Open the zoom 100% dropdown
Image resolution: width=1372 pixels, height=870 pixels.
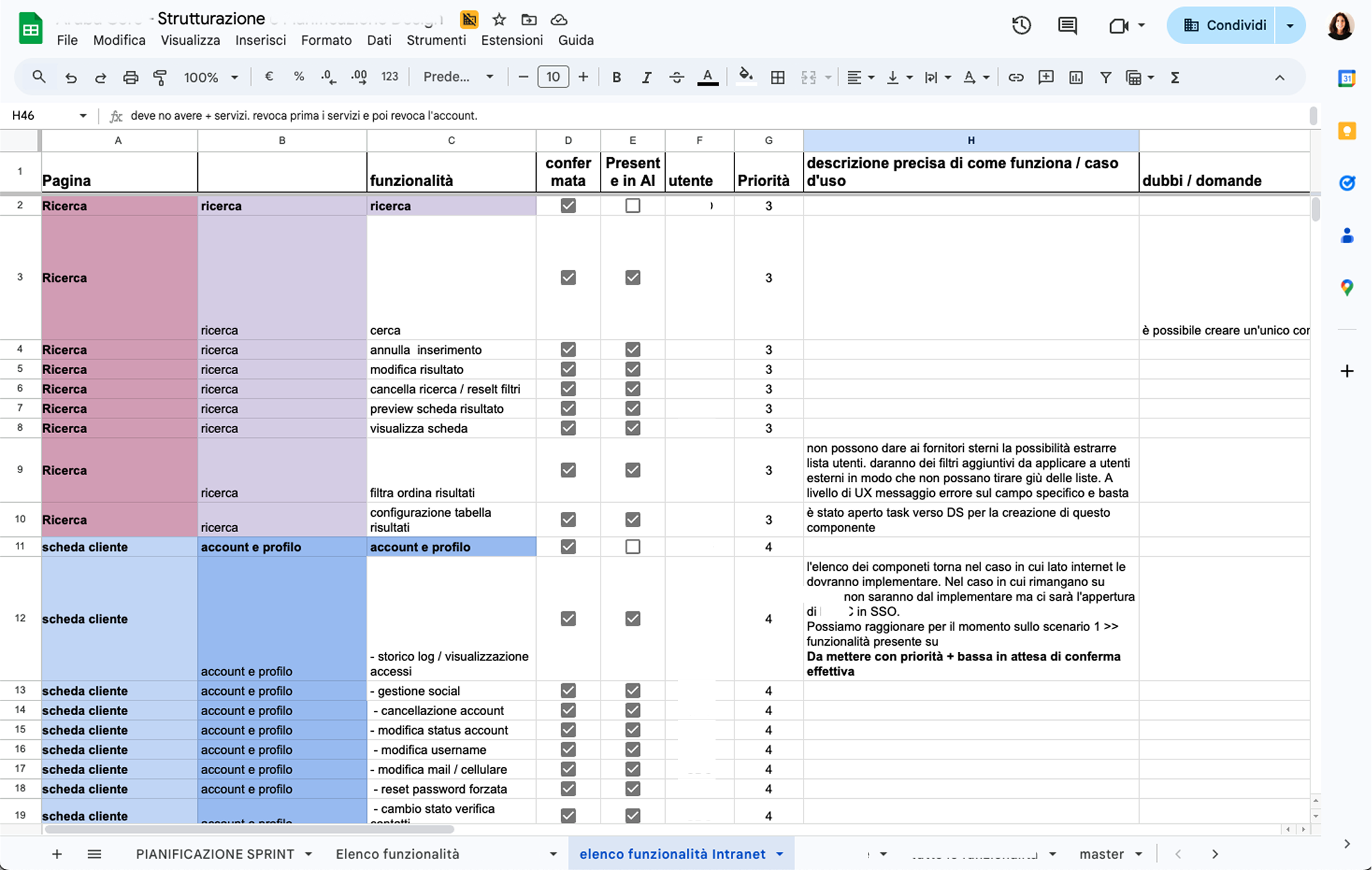pos(210,77)
